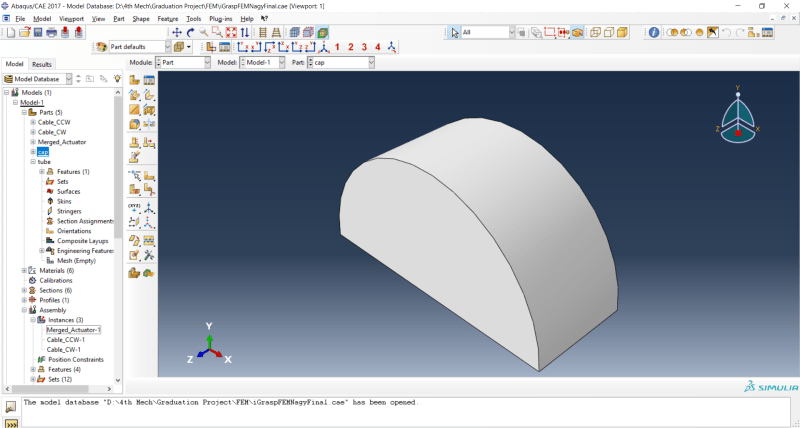This screenshot has height=428, width=800.
Task: Toggle drag-select rectangle icon
Action: [549, 33]
